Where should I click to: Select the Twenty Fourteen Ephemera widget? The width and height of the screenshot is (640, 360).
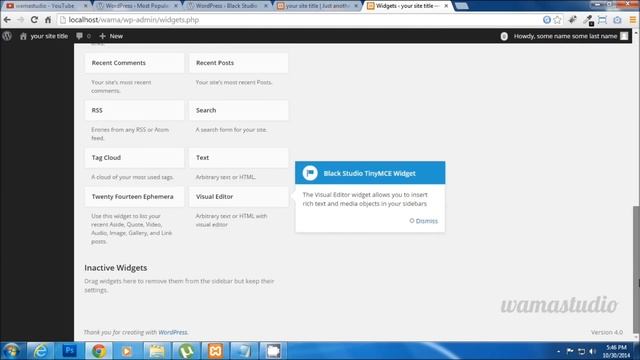click(x=134, y=197)
